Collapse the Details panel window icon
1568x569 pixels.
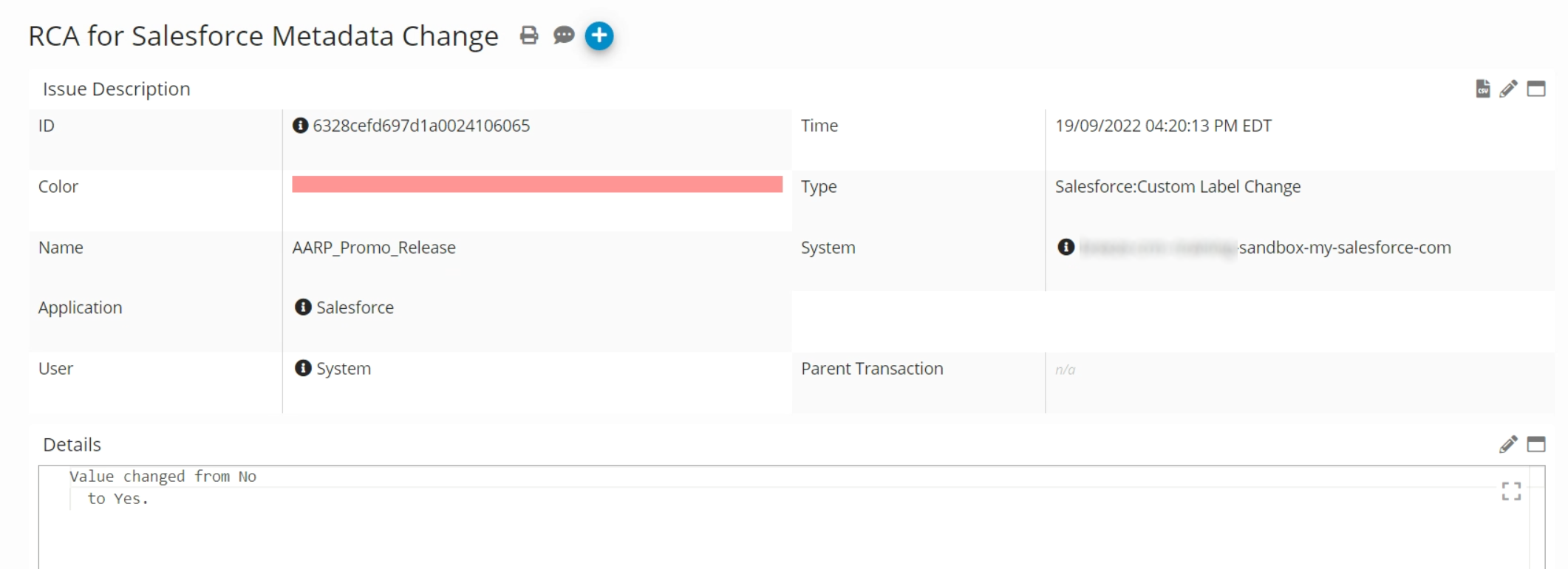(x=1536, y=444)
